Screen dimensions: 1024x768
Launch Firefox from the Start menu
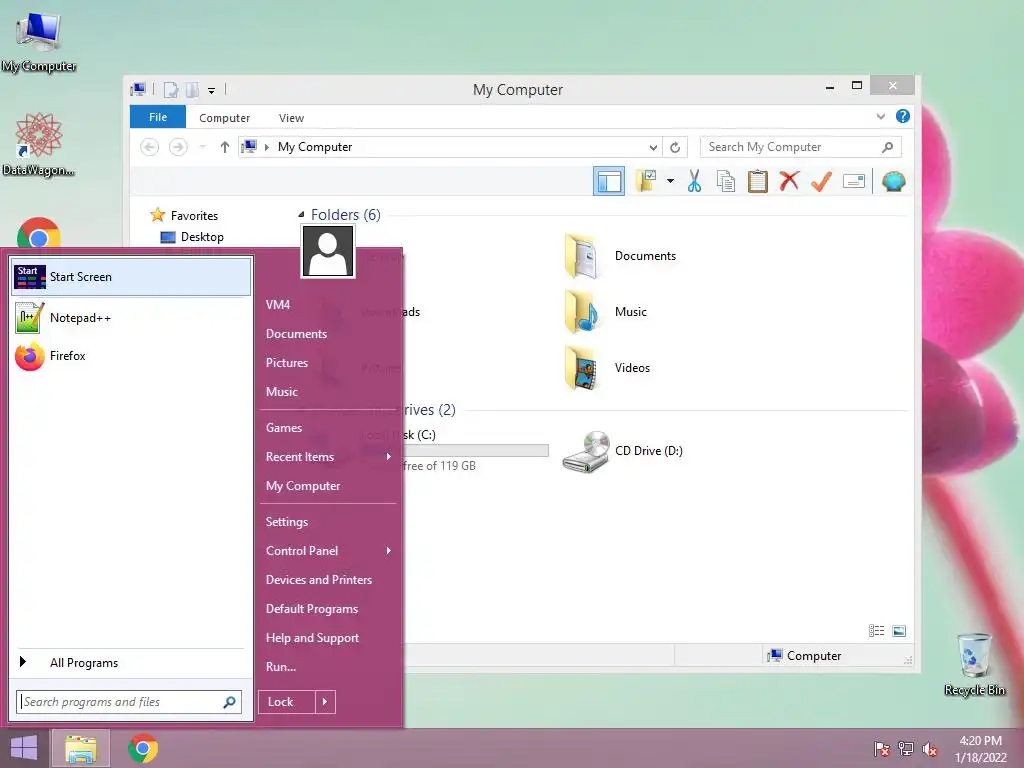131,356
